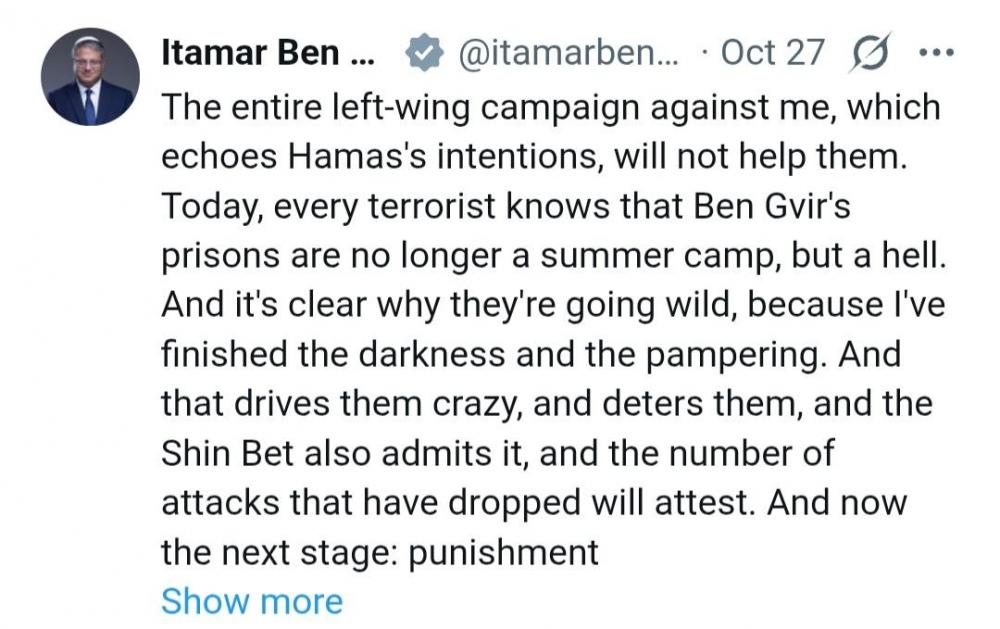The image size is (1000, 629).
Task: Click the first line starting 'The entire left-wing'
Action: pos(551,107)
